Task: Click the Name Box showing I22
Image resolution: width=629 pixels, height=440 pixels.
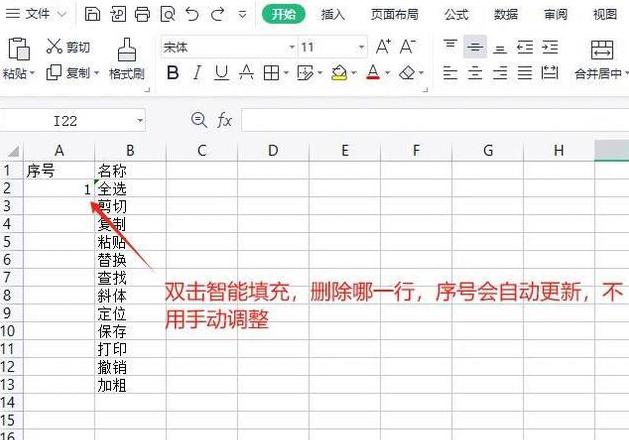Action: (x=65, y=120)
